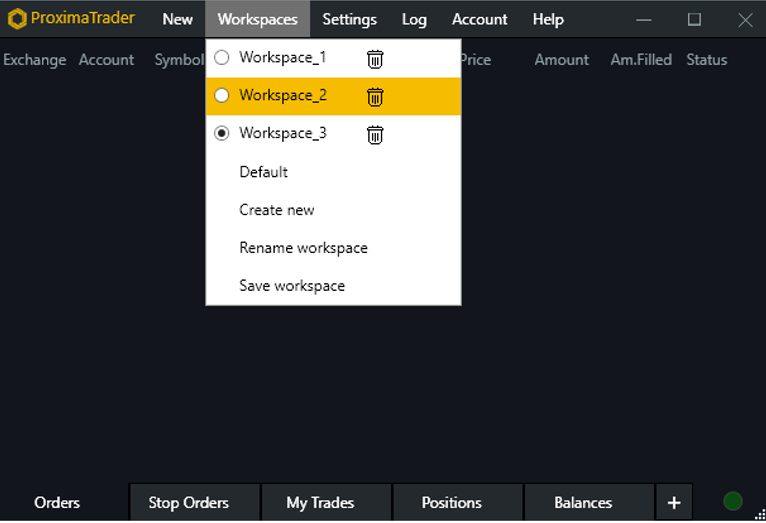Open the Help menu
The image size is (766, 523).
tap(548, 19)
